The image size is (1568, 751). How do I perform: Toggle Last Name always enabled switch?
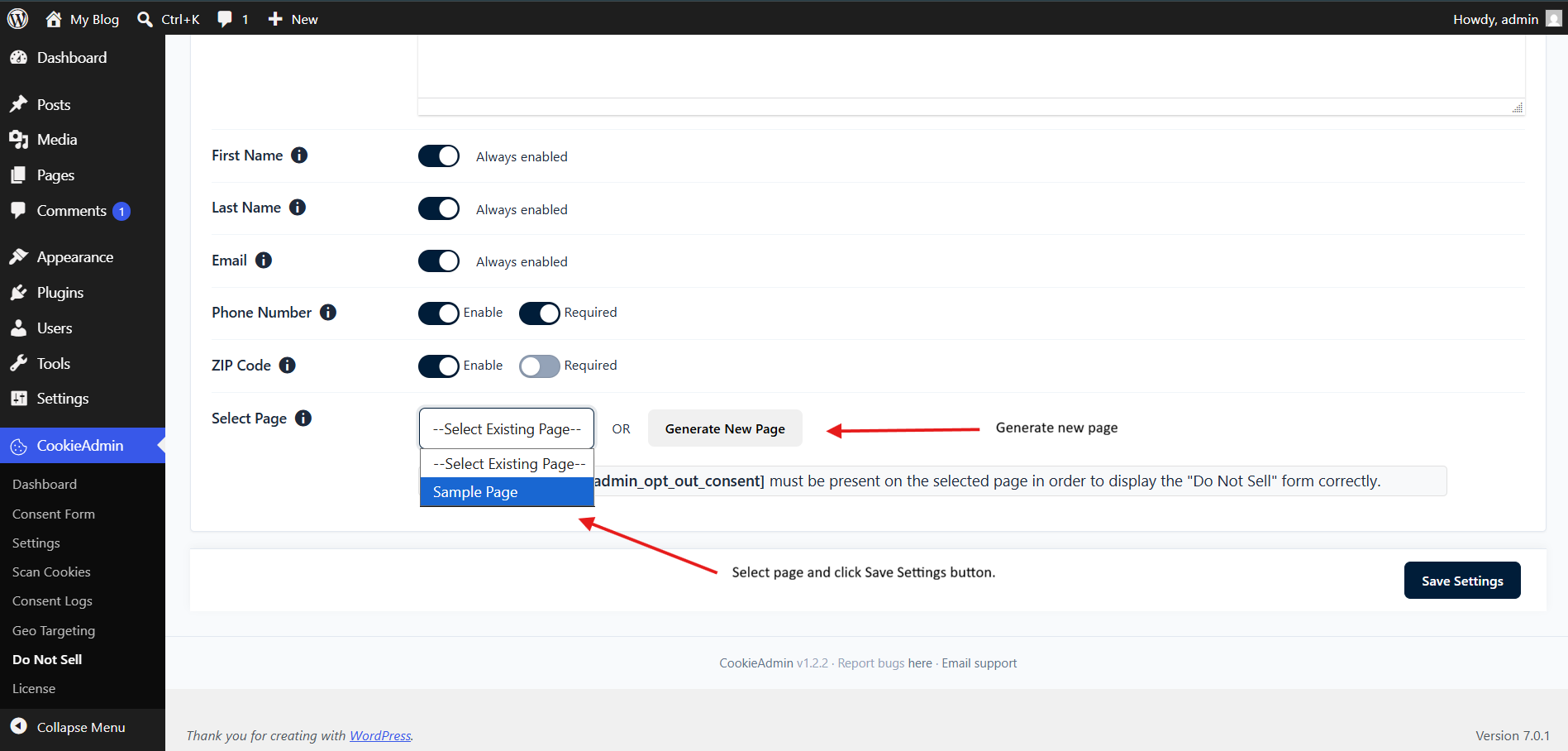[x=439, y=208]
